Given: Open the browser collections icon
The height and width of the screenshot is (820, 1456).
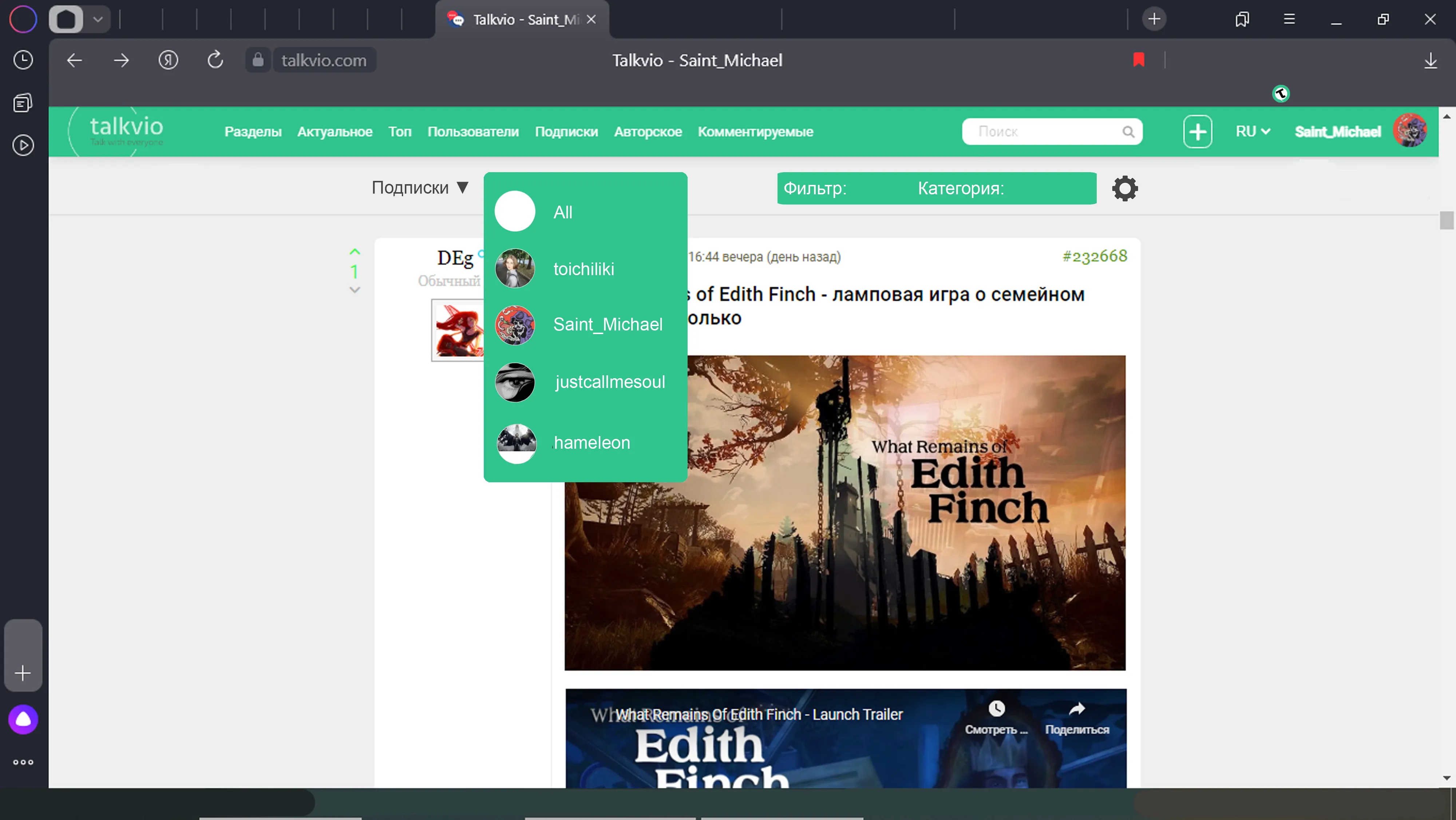Looking at the screenshot, I should click(1242, 19).
